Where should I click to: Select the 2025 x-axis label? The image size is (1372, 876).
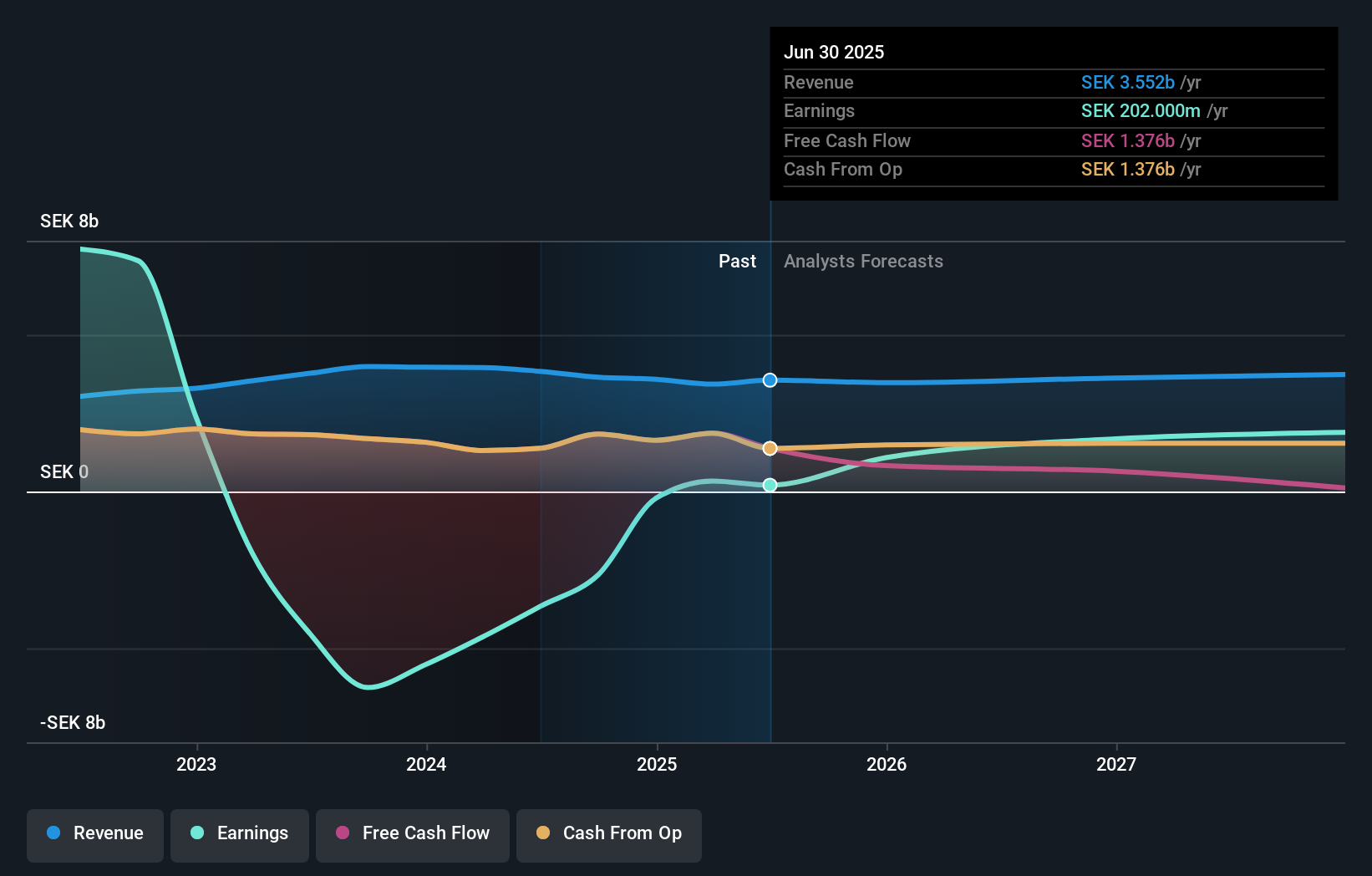pos(657,764)
